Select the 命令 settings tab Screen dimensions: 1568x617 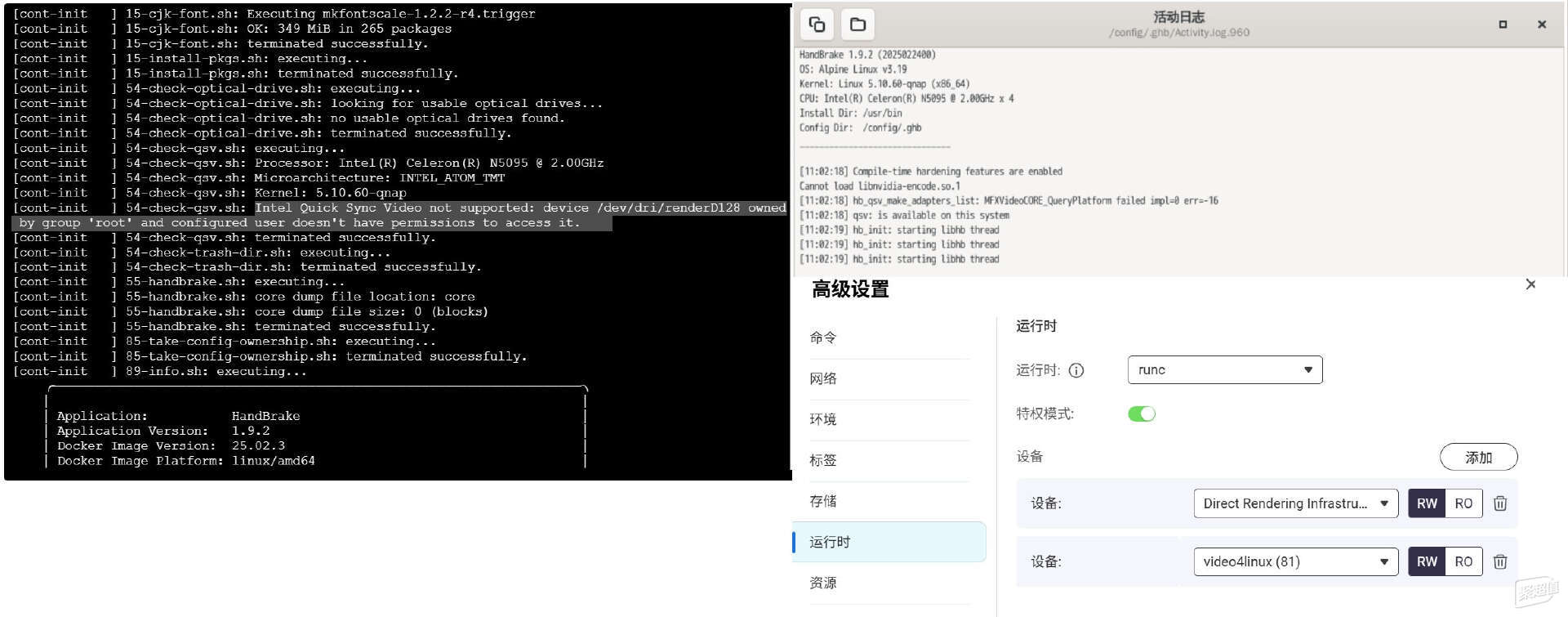(x=889, y=338)
